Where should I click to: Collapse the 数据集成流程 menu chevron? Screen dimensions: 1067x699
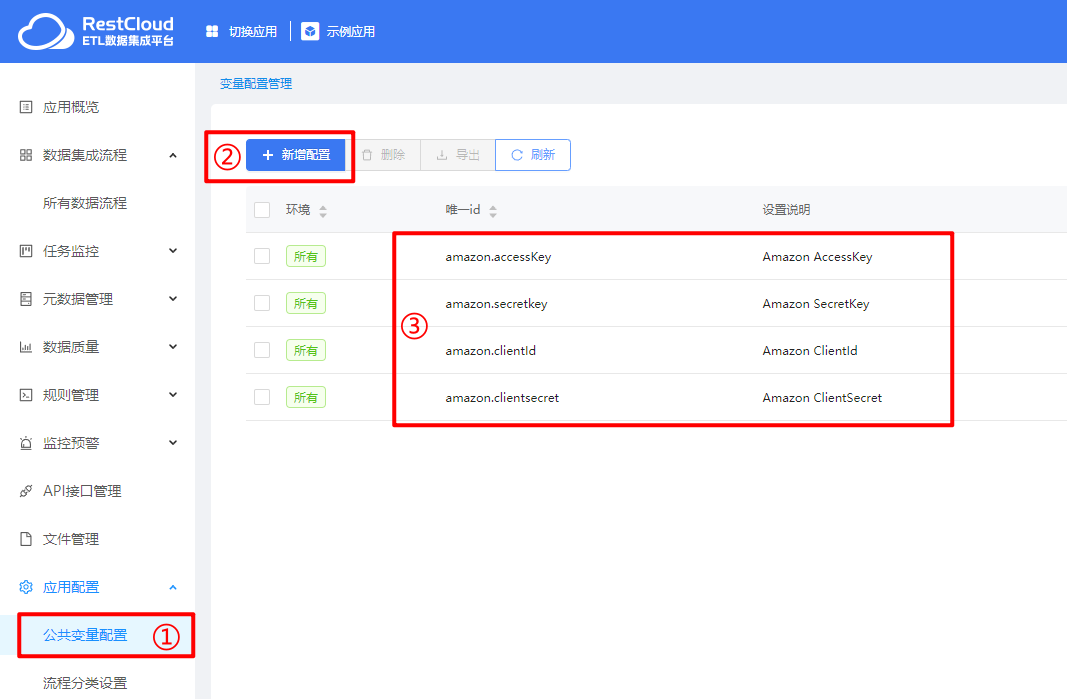coord(173,155)
